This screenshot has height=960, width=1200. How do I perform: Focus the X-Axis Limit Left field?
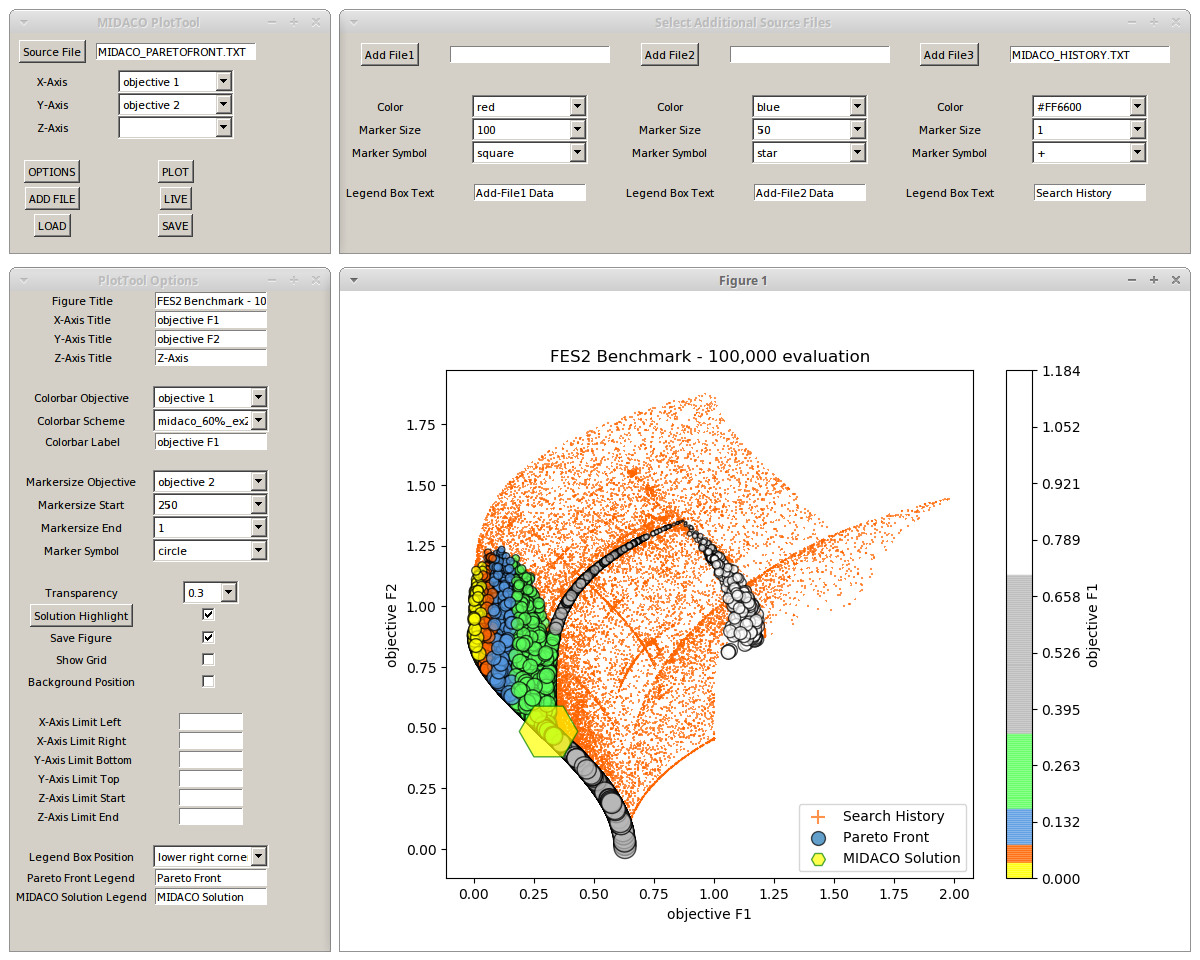[x=211, y=722]
